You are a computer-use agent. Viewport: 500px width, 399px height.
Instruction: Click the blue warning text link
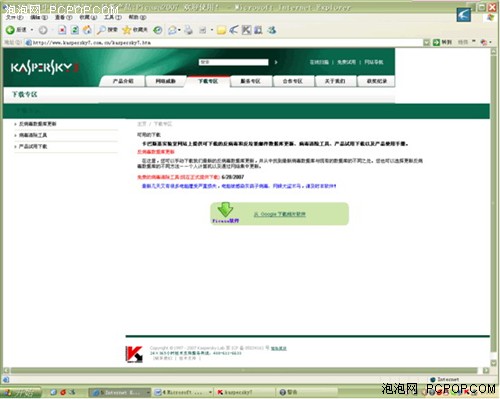pos(239,186)
